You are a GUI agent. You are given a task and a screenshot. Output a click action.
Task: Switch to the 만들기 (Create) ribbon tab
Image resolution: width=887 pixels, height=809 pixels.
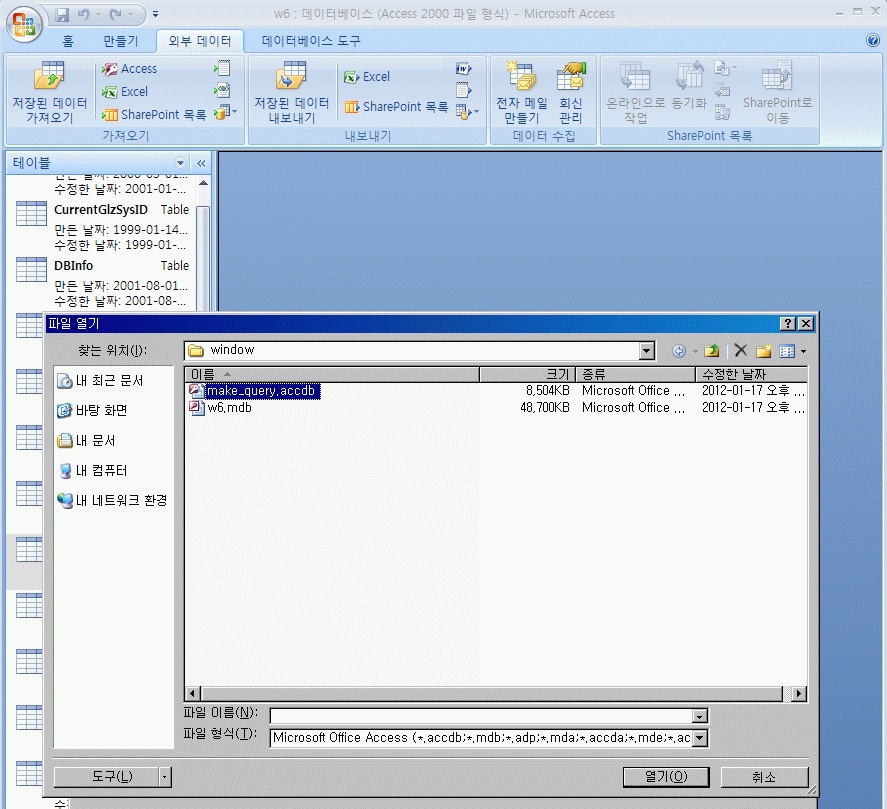(x=121, y=41)
